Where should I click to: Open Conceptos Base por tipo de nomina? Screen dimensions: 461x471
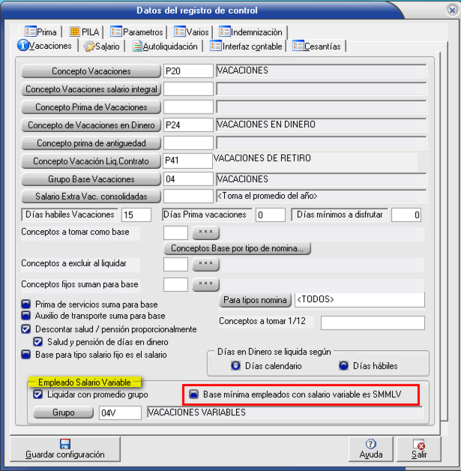(237, 248)
